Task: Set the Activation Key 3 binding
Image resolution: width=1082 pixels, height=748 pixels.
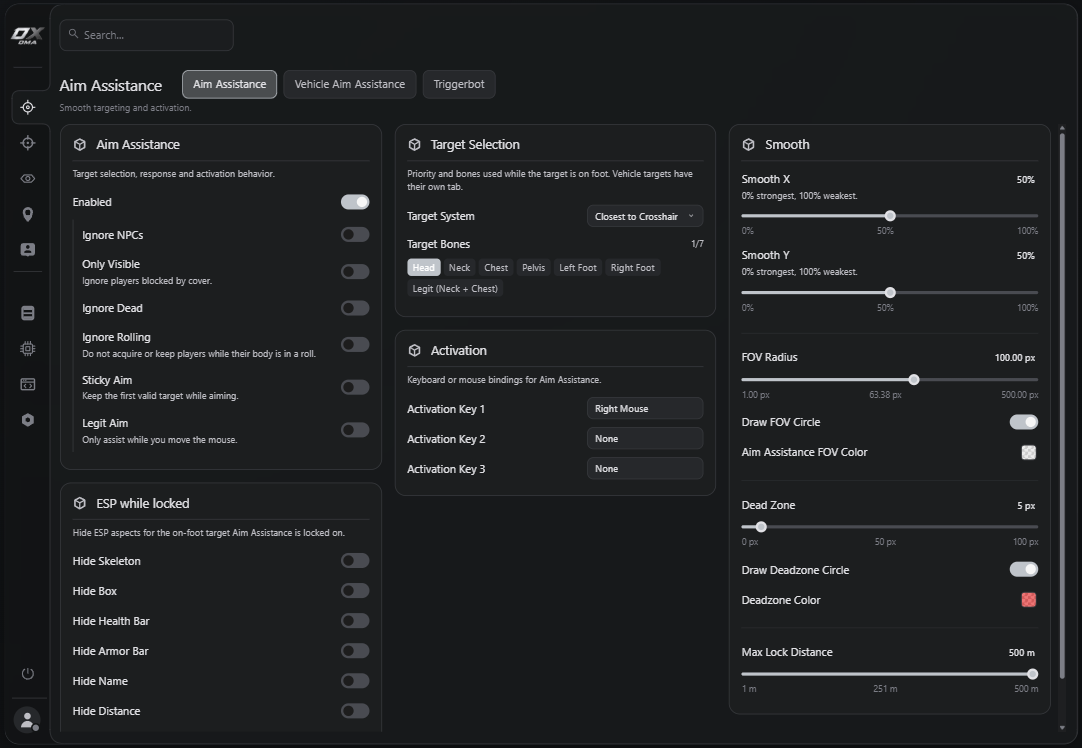Action: pyautogui.click(x=645, y=469)
